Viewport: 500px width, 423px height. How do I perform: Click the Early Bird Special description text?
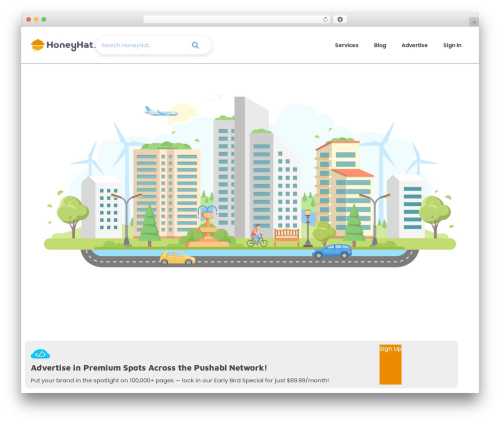(180, 380)
